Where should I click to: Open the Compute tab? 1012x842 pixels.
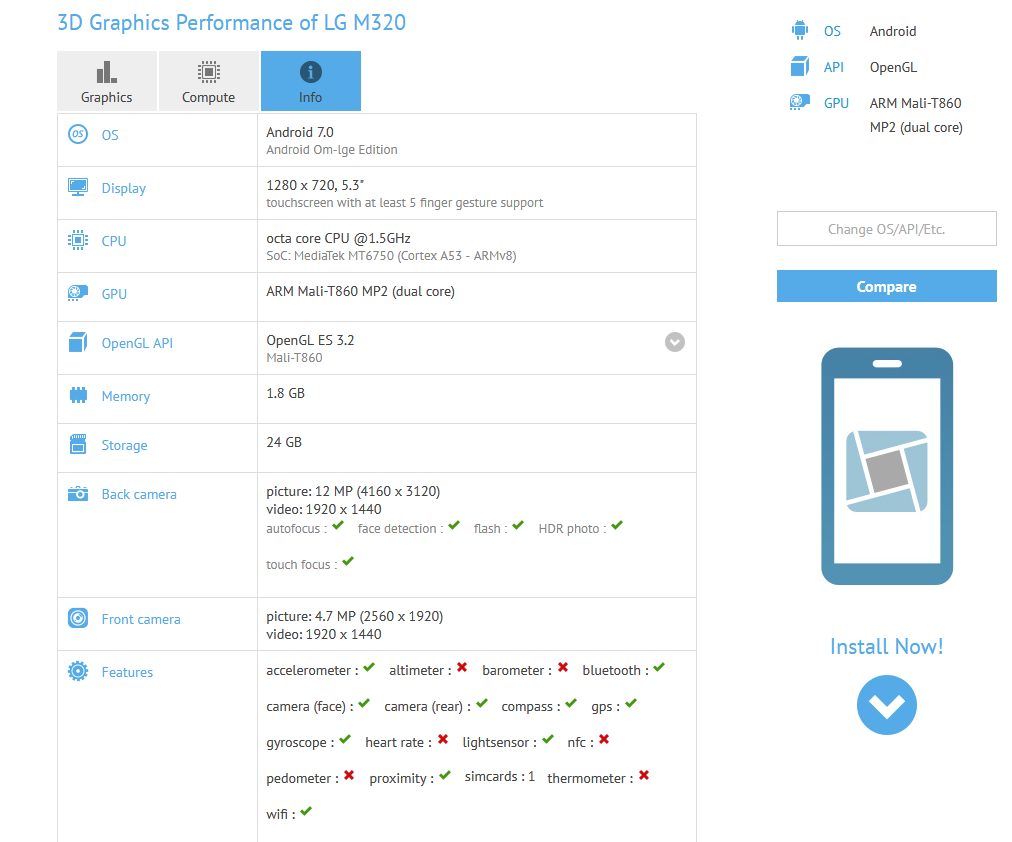click(208, 81)
